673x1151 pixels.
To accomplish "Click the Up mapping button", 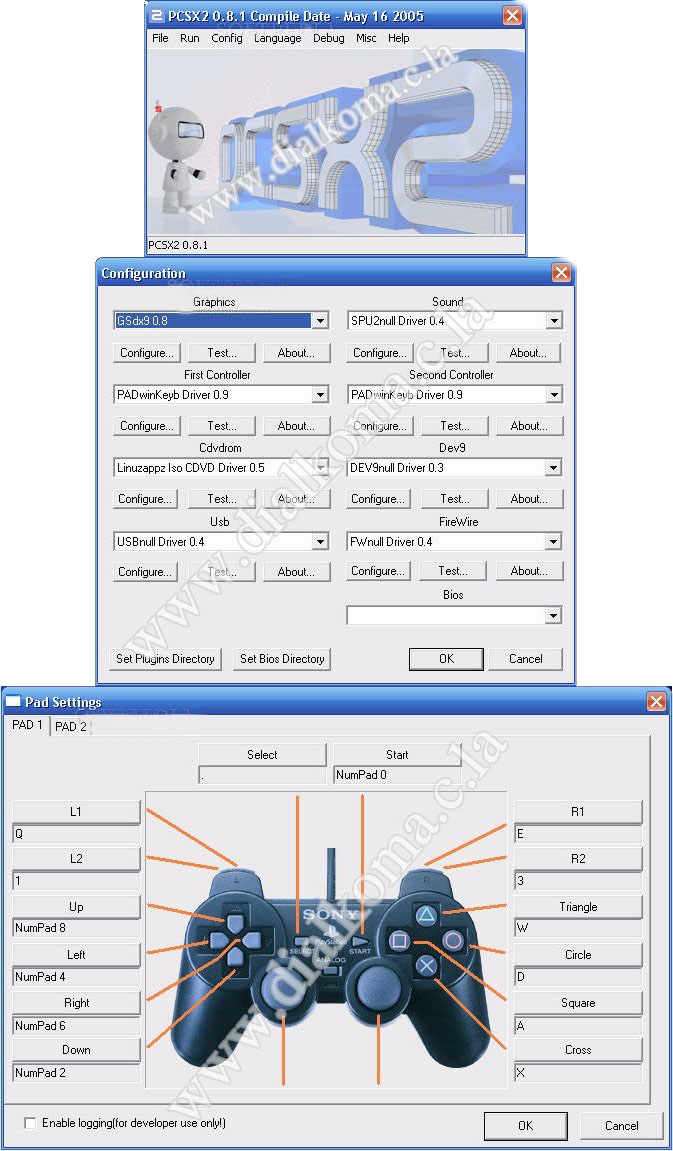I will [x=76, y=907].
